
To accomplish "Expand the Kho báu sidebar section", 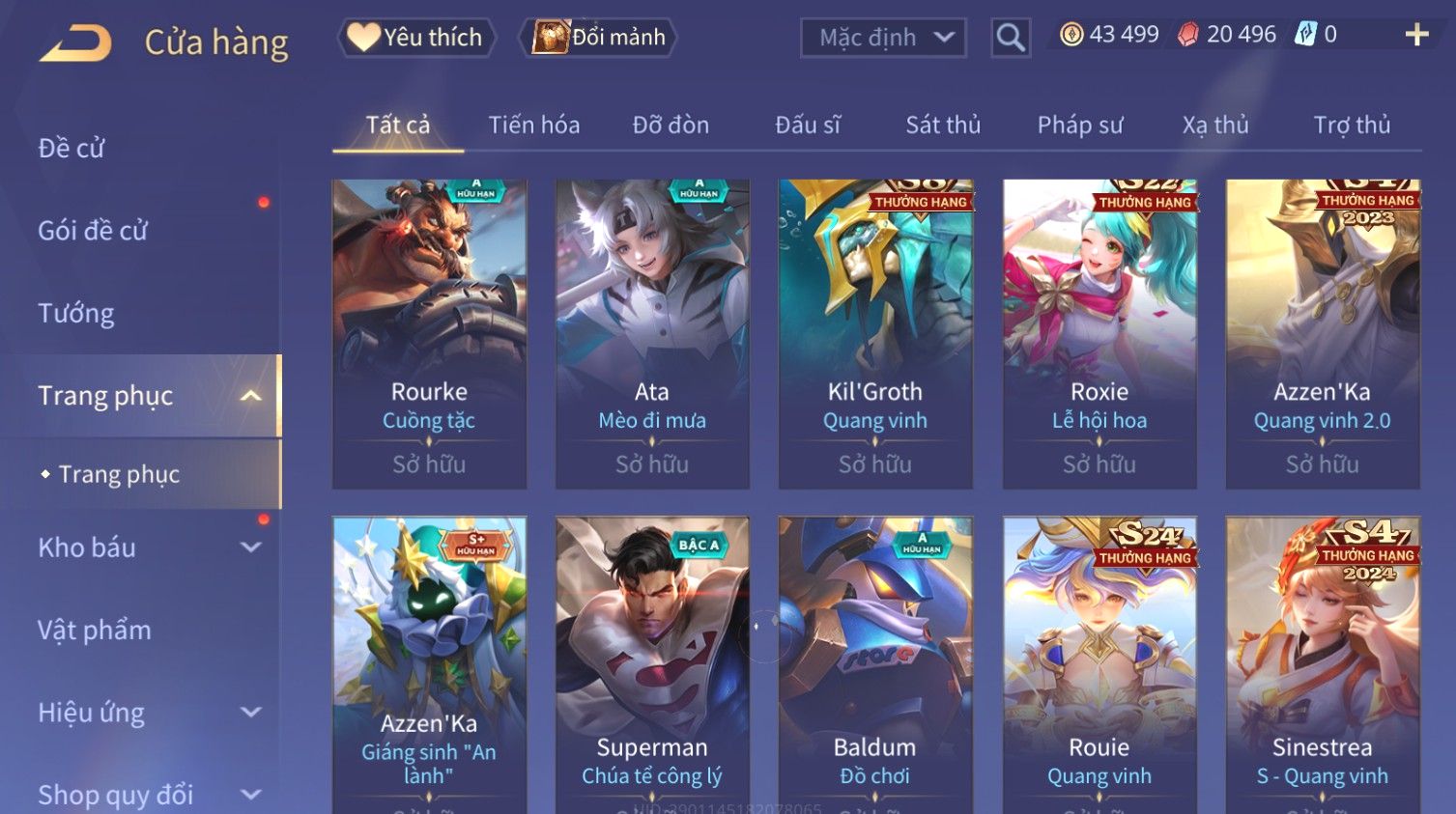I will point(250,547).
